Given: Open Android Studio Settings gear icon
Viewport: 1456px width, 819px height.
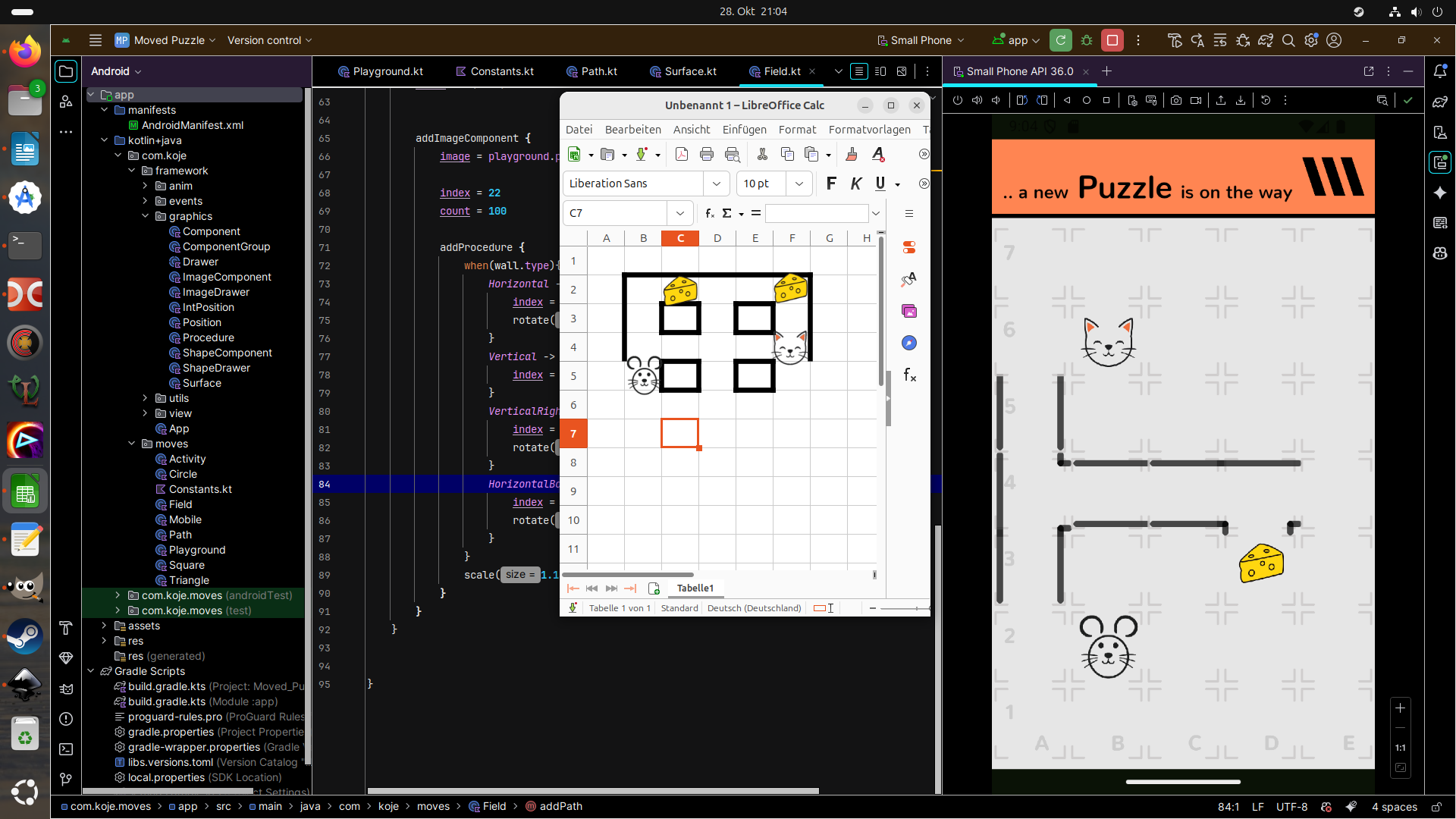Looking at the screenshot, I should pyautogui.click(x=1311, y=40).
